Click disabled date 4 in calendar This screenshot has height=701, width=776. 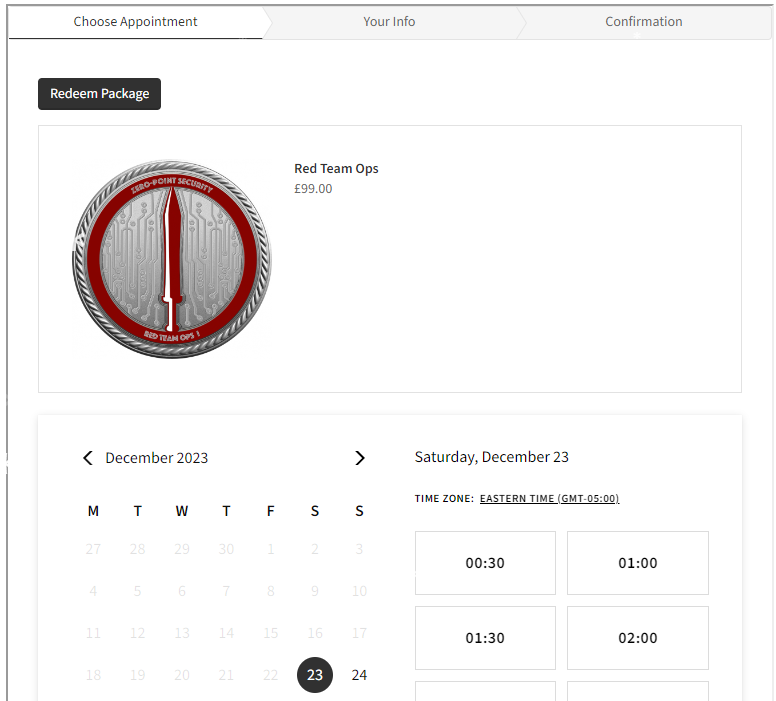coord(93,591)
